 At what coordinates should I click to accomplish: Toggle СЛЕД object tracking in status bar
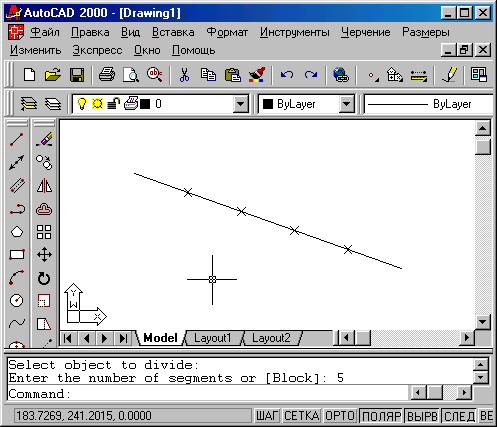pos(459,416)
